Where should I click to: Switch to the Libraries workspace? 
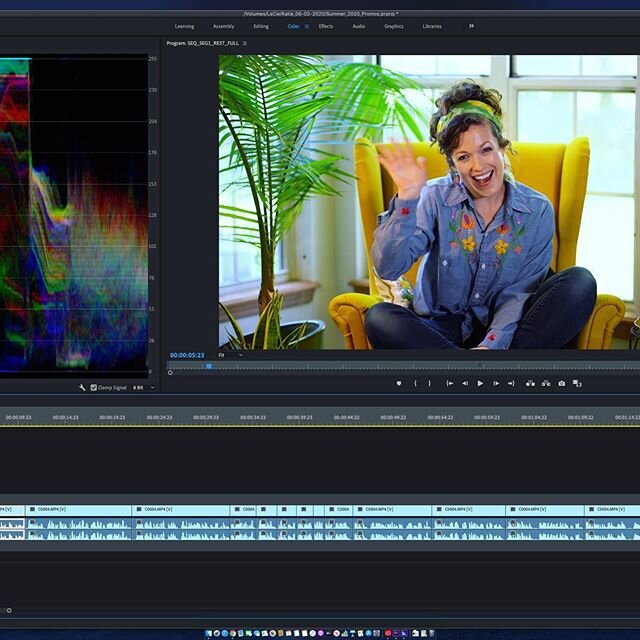(432, 26)
